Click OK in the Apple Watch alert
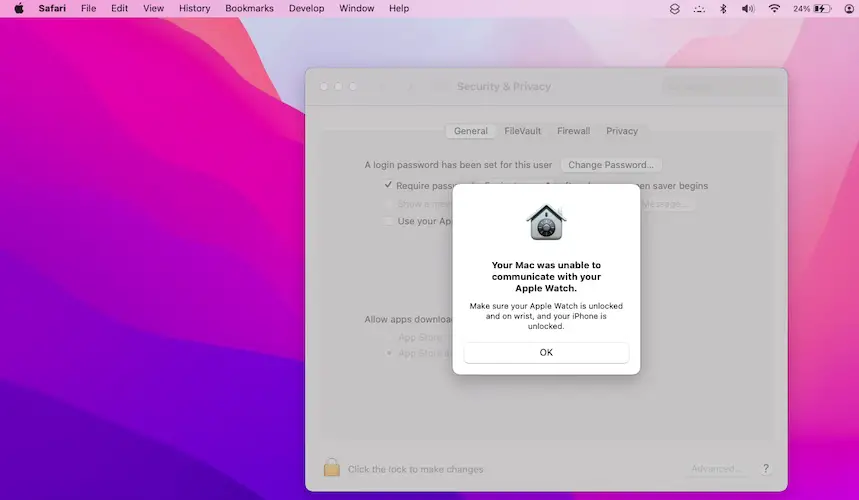 pos(546,352)
